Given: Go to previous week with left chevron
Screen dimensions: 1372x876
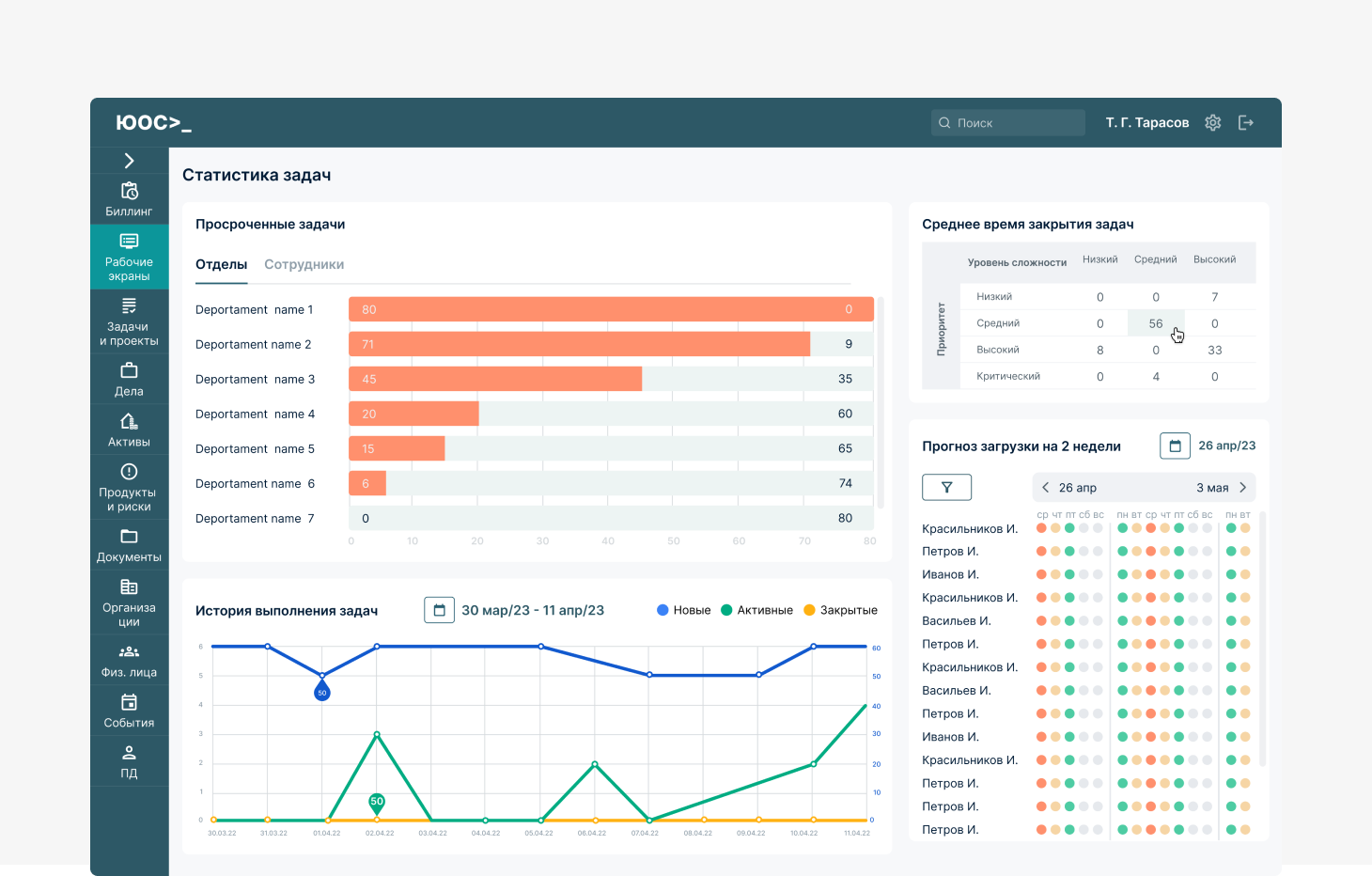Looking at the screenshot, I should (1046, 488).
